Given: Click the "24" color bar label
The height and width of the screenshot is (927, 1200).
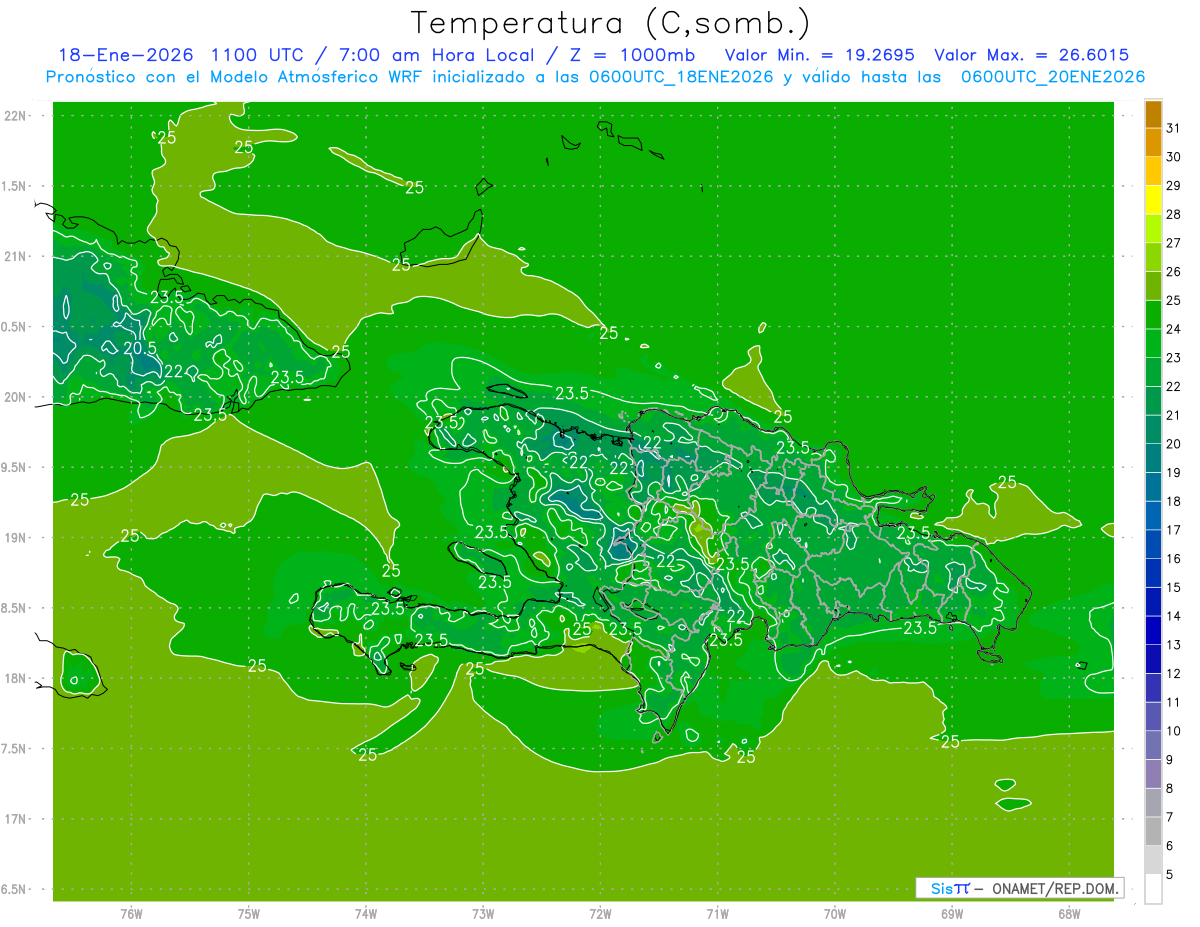Looking at the screenshot, I should (x=1174, y=329).
